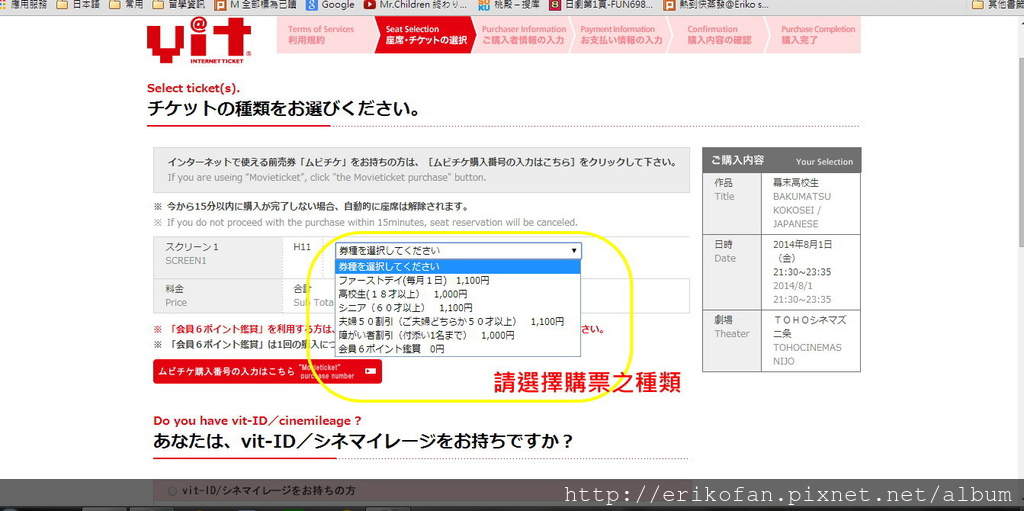The width and height of the screenshot is (1024, 511).
Task: Open the 日劇第1頁-FUN698 bookmark
Action: 601,5
